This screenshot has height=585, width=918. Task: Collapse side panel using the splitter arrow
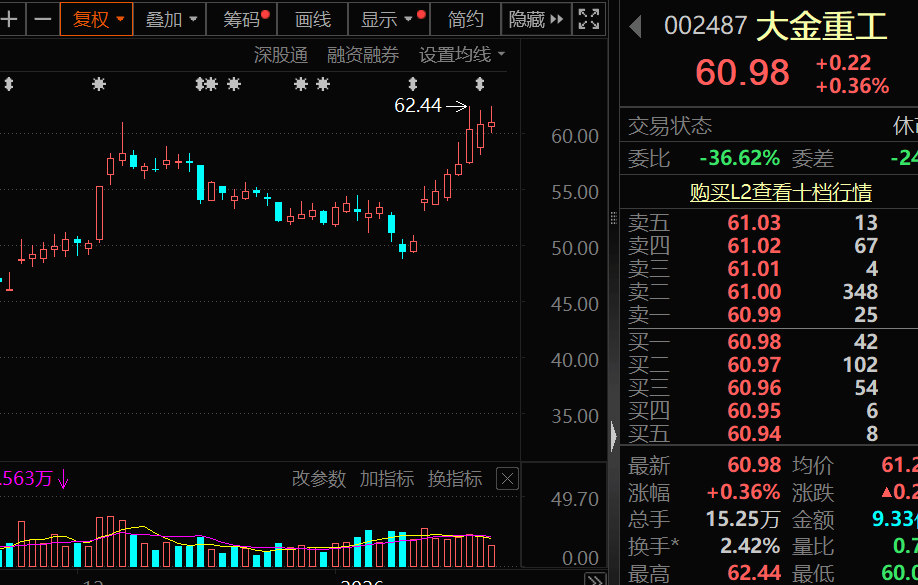coord(613,436)
